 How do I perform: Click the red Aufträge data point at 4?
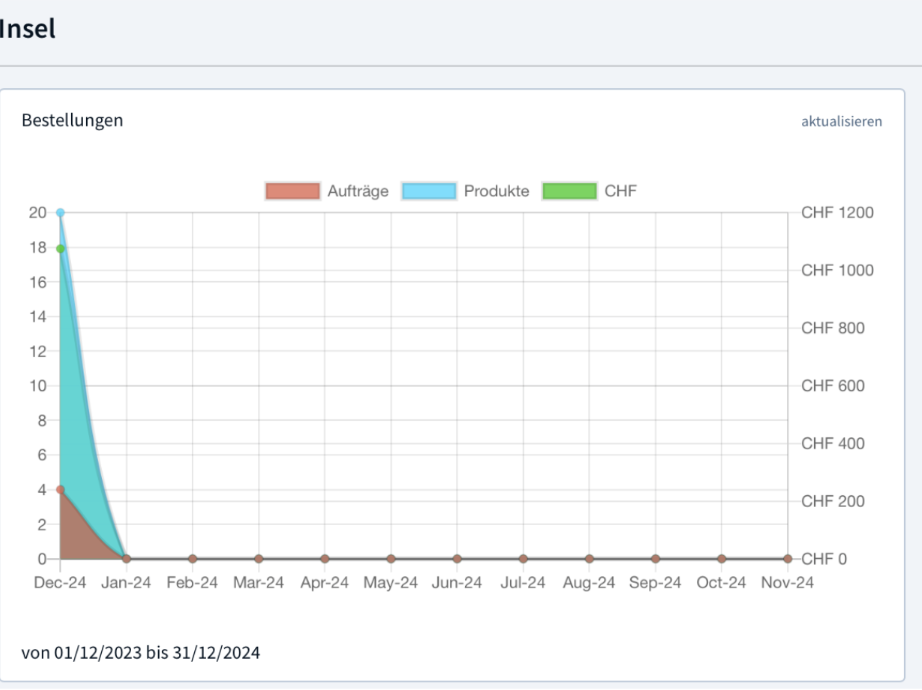(x=60, y=489)
